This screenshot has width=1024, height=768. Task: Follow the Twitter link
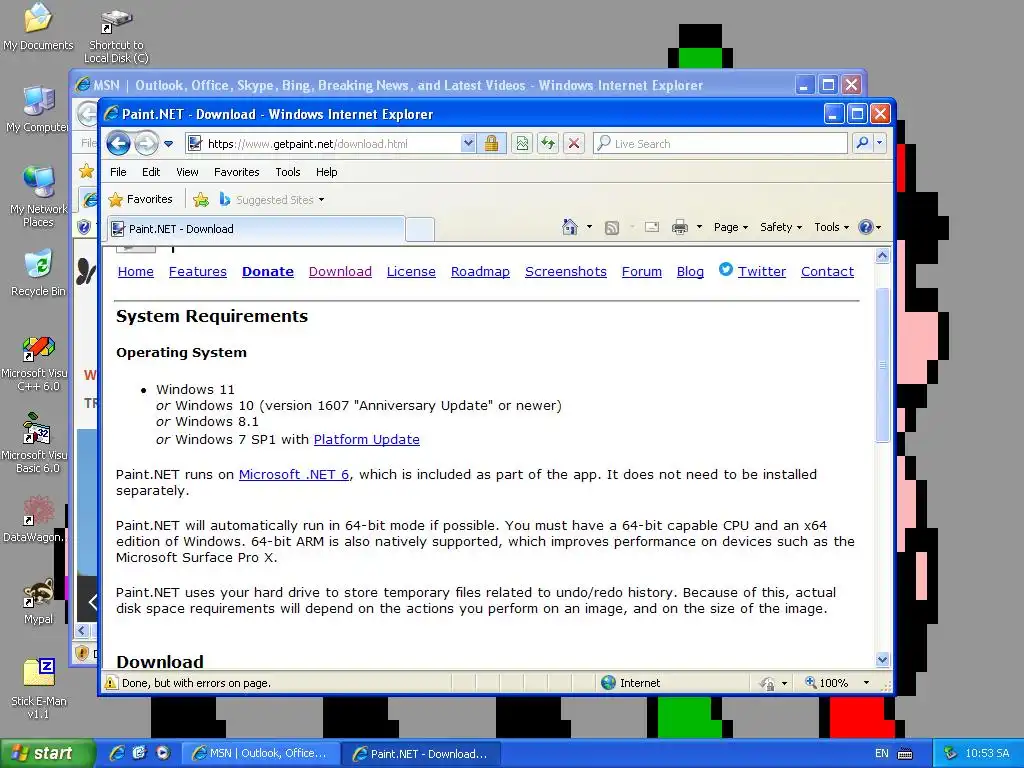pos(761,272)
